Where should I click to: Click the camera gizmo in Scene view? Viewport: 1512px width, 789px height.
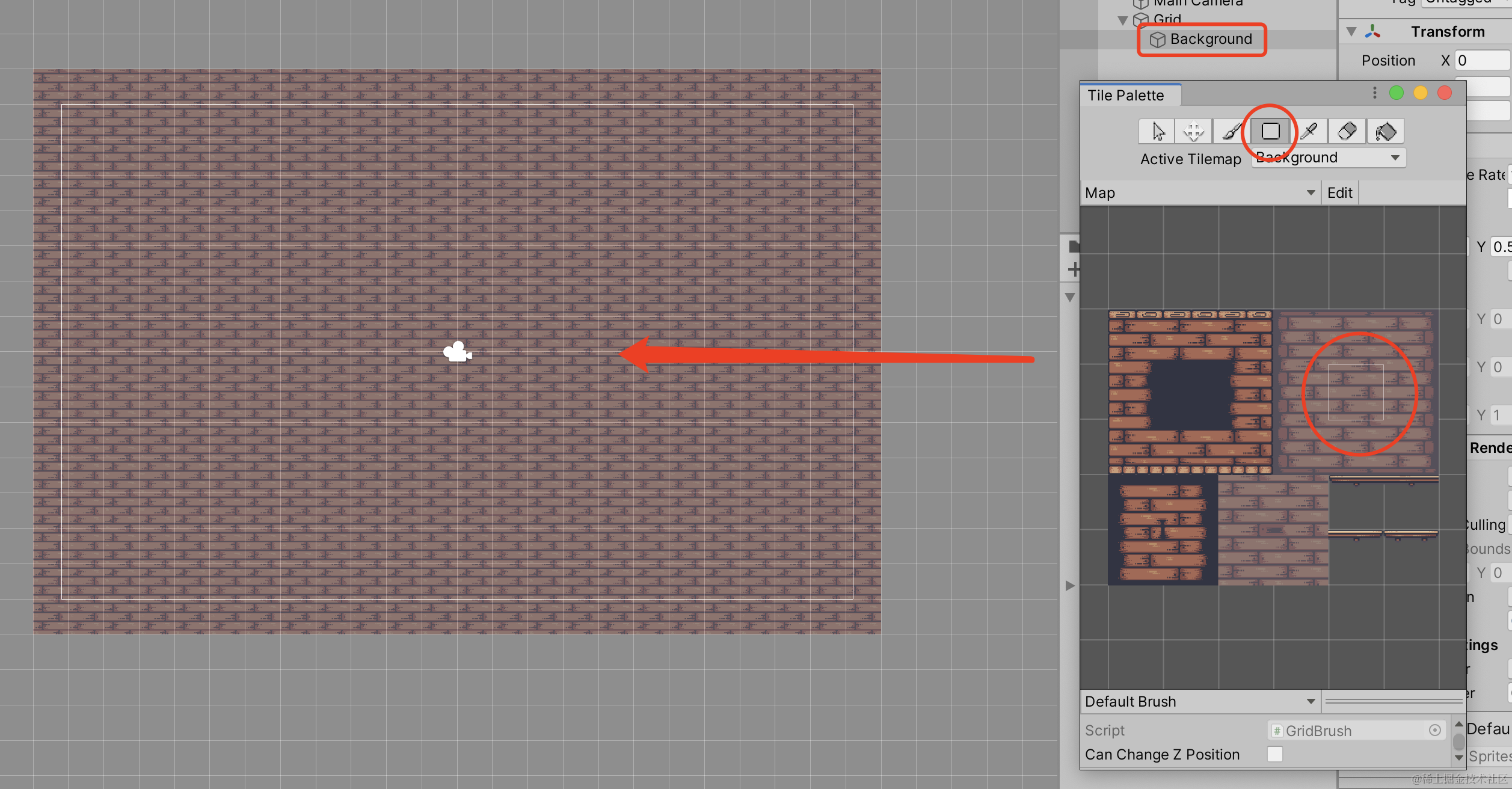[x=458, y=352]
